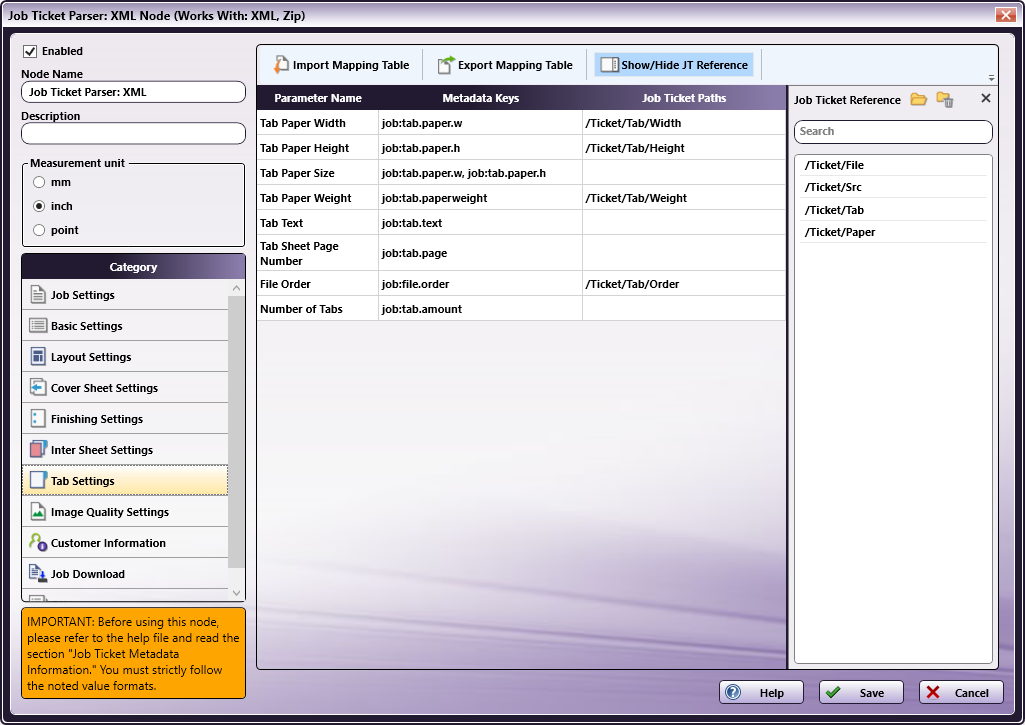Click the Export Mapping Table icon
This screenshot has width=1025, height=725.
click(x=446, y=64)
